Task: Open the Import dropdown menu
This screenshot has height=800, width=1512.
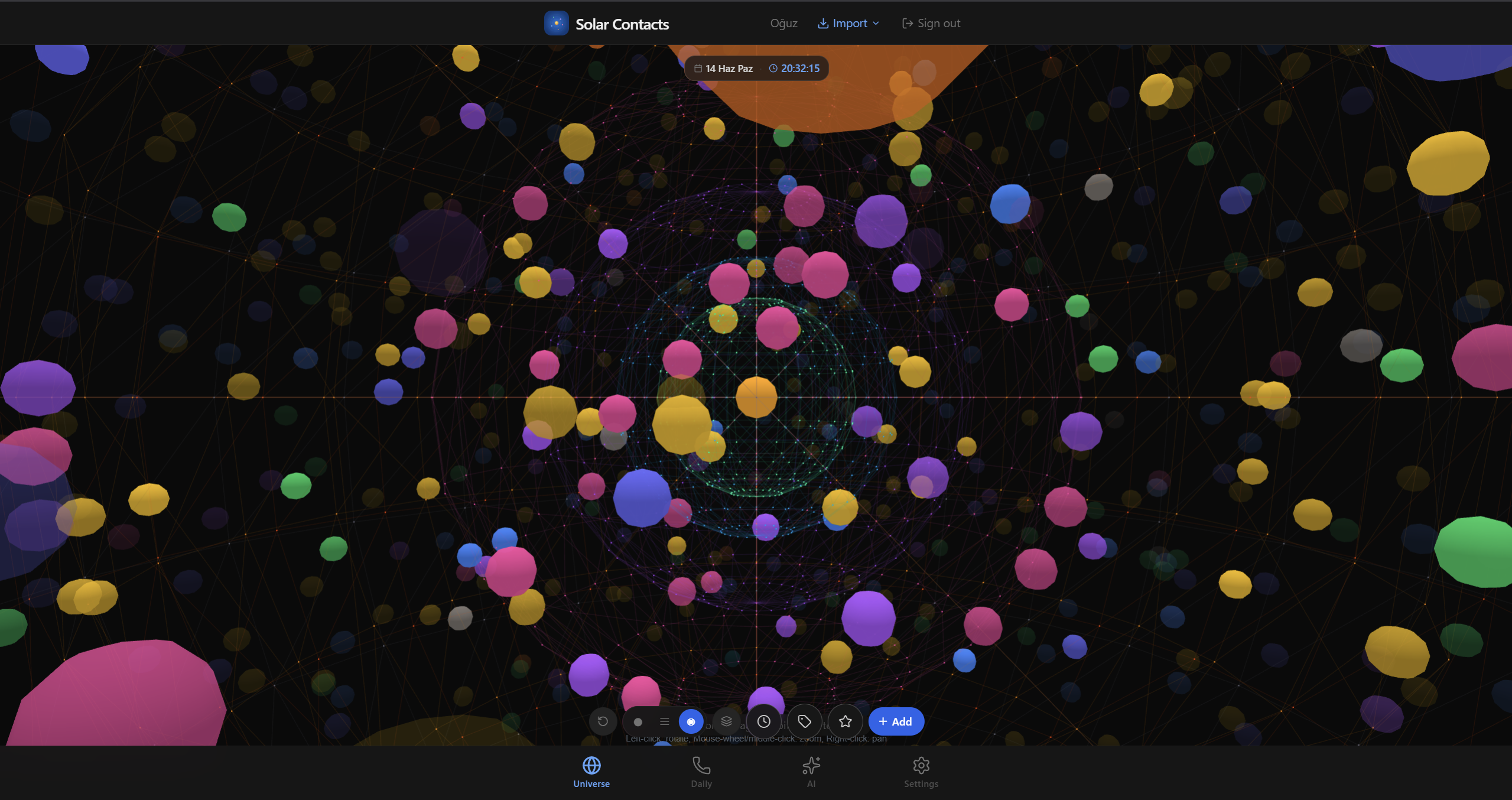Action: click(848, 24)
